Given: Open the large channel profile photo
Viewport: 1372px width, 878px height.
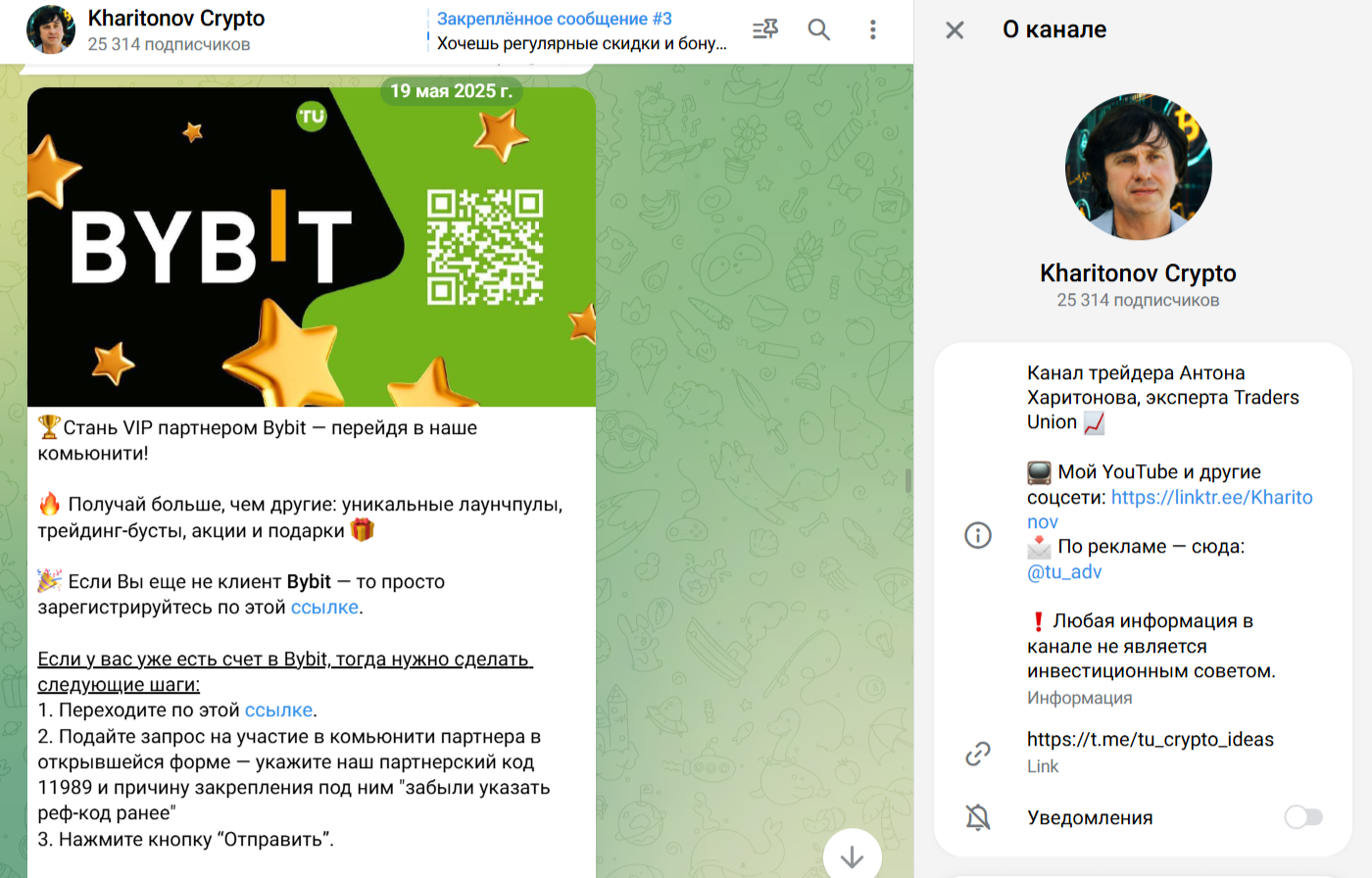Looking at the screenshot, I should point(1138,167).
